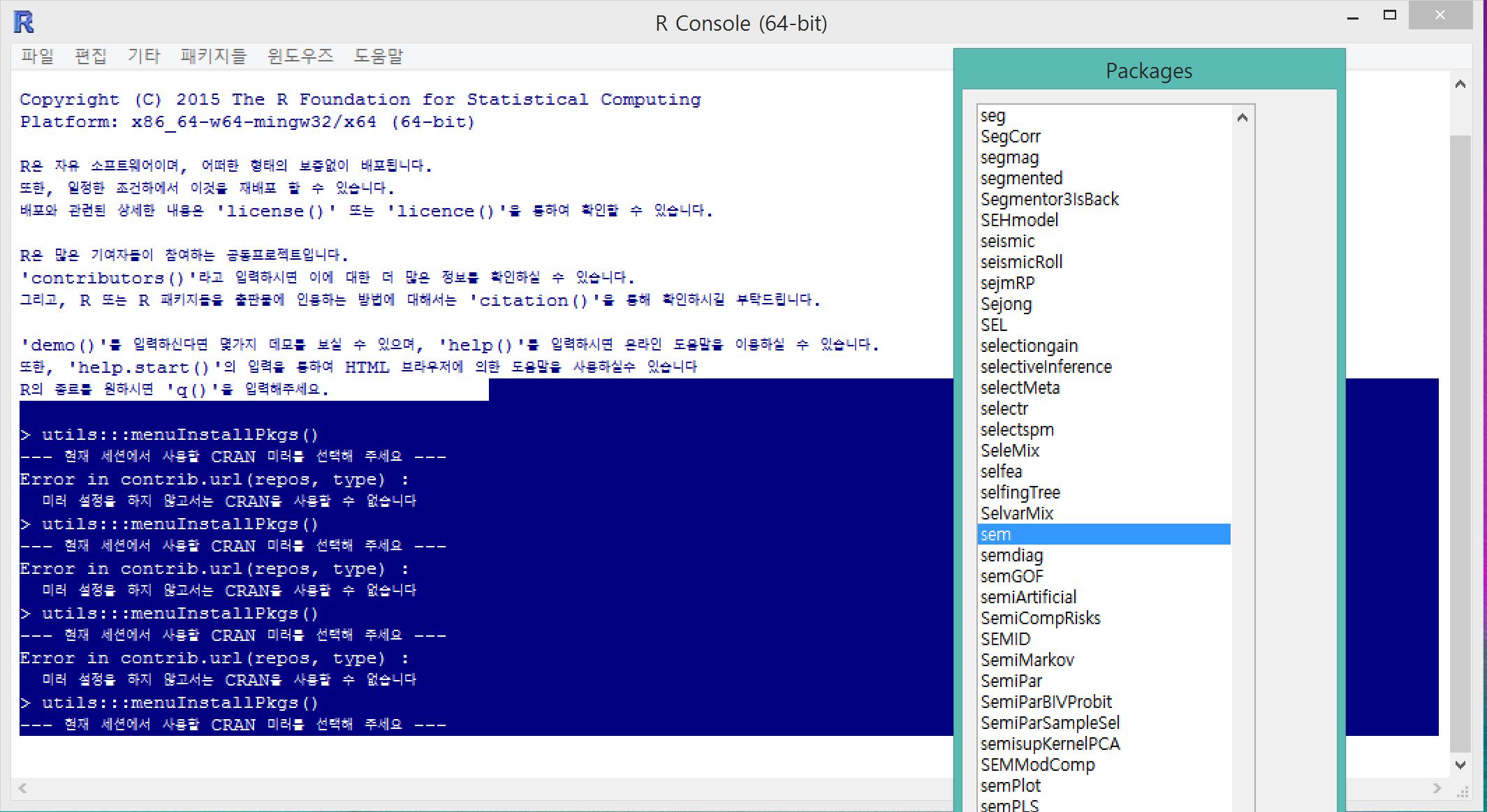Click console horizontal scrollbar left arrow

pos(23,788)
